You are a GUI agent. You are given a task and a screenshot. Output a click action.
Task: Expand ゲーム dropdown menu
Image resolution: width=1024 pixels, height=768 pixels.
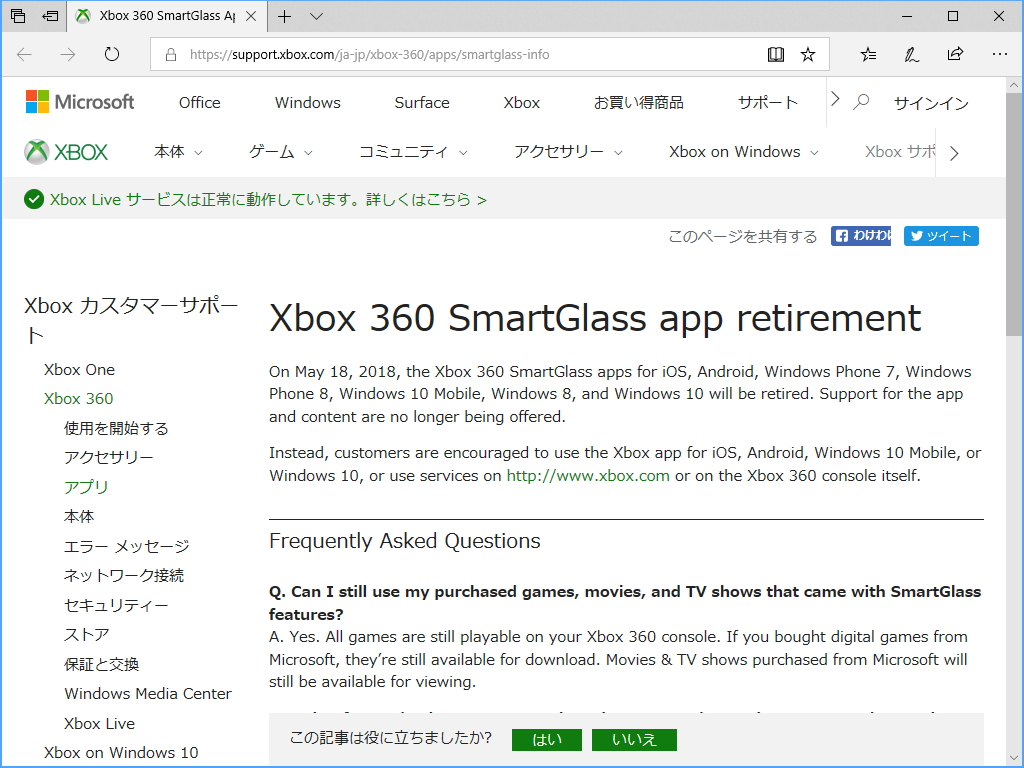[281, 152]
